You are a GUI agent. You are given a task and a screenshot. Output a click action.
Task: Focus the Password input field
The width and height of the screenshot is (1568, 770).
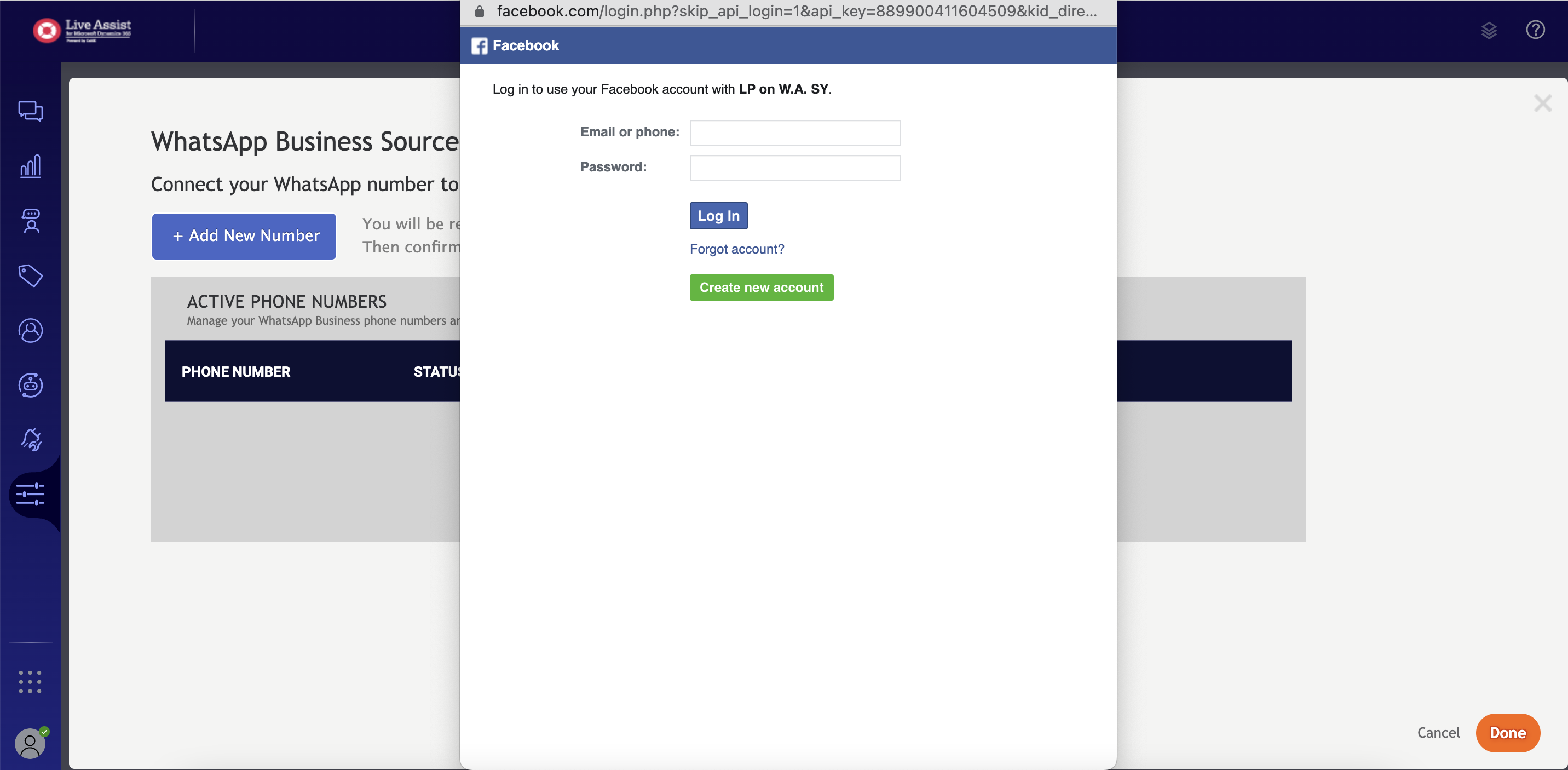pyautogui.click(x=795, y=168)
